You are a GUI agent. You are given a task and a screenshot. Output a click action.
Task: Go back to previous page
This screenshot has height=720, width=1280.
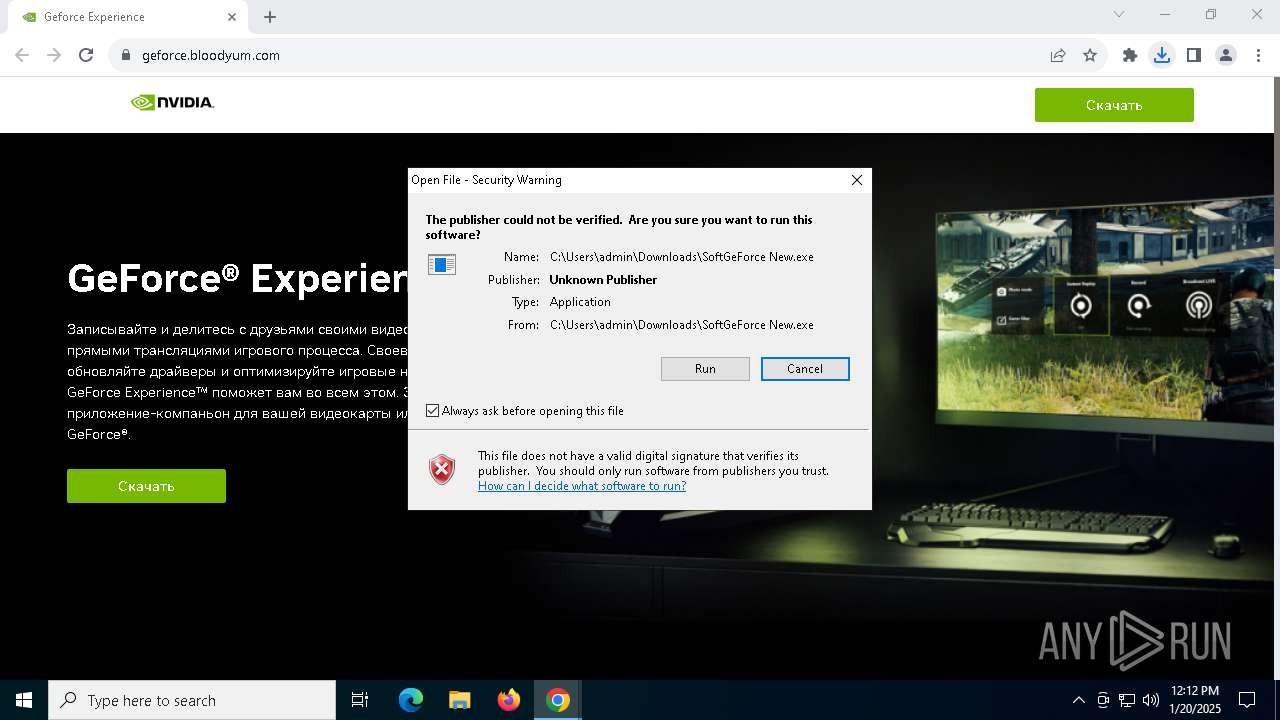pos(22,56)
